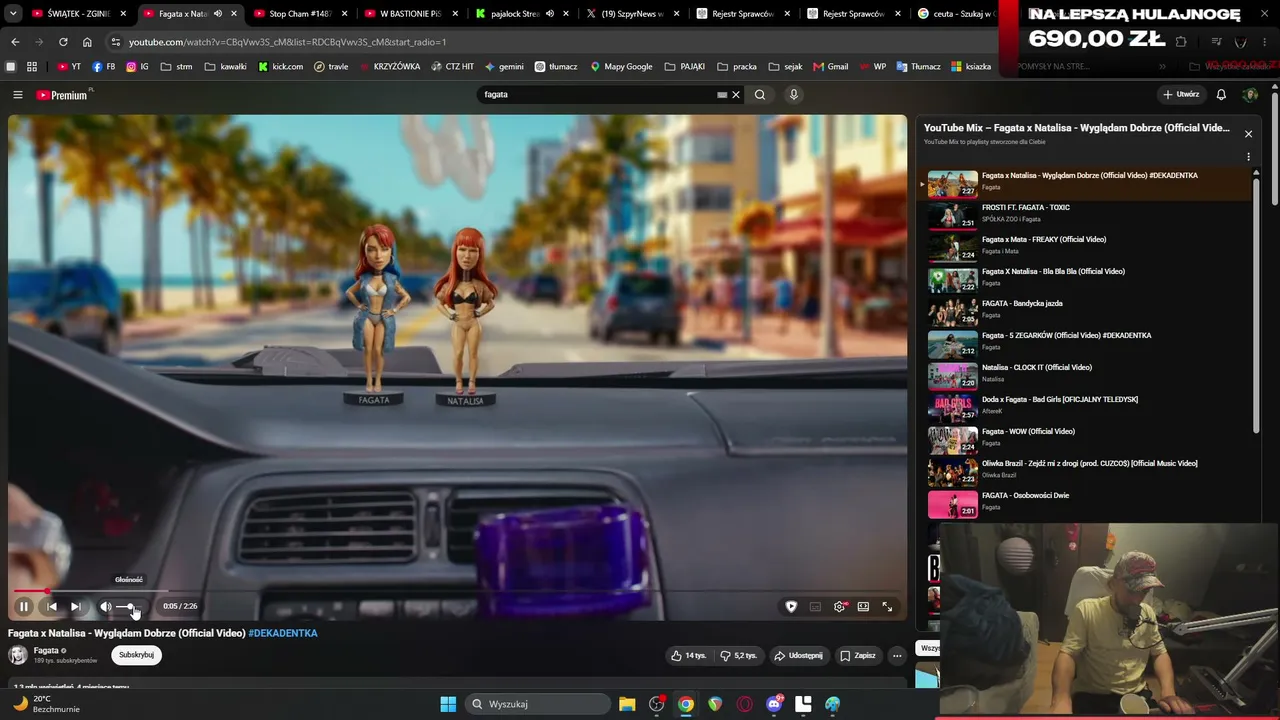Open the Fagata channel avatar

pos(18,655)
